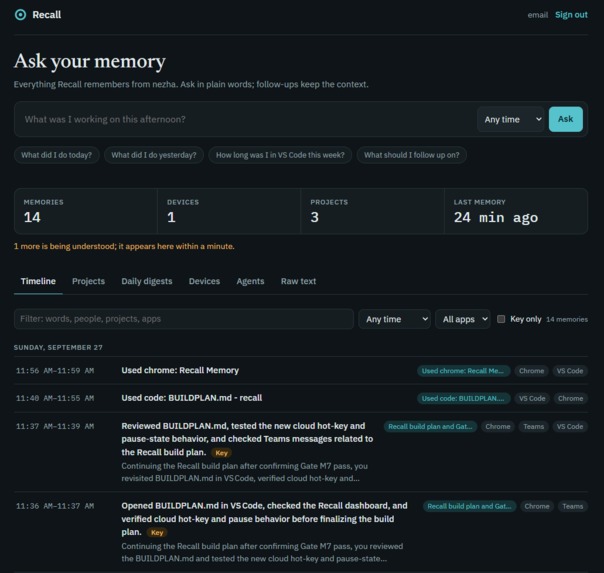Click the Recall logo icon
604x573 pixels.
pyautogui.click(x=20, y=15)
